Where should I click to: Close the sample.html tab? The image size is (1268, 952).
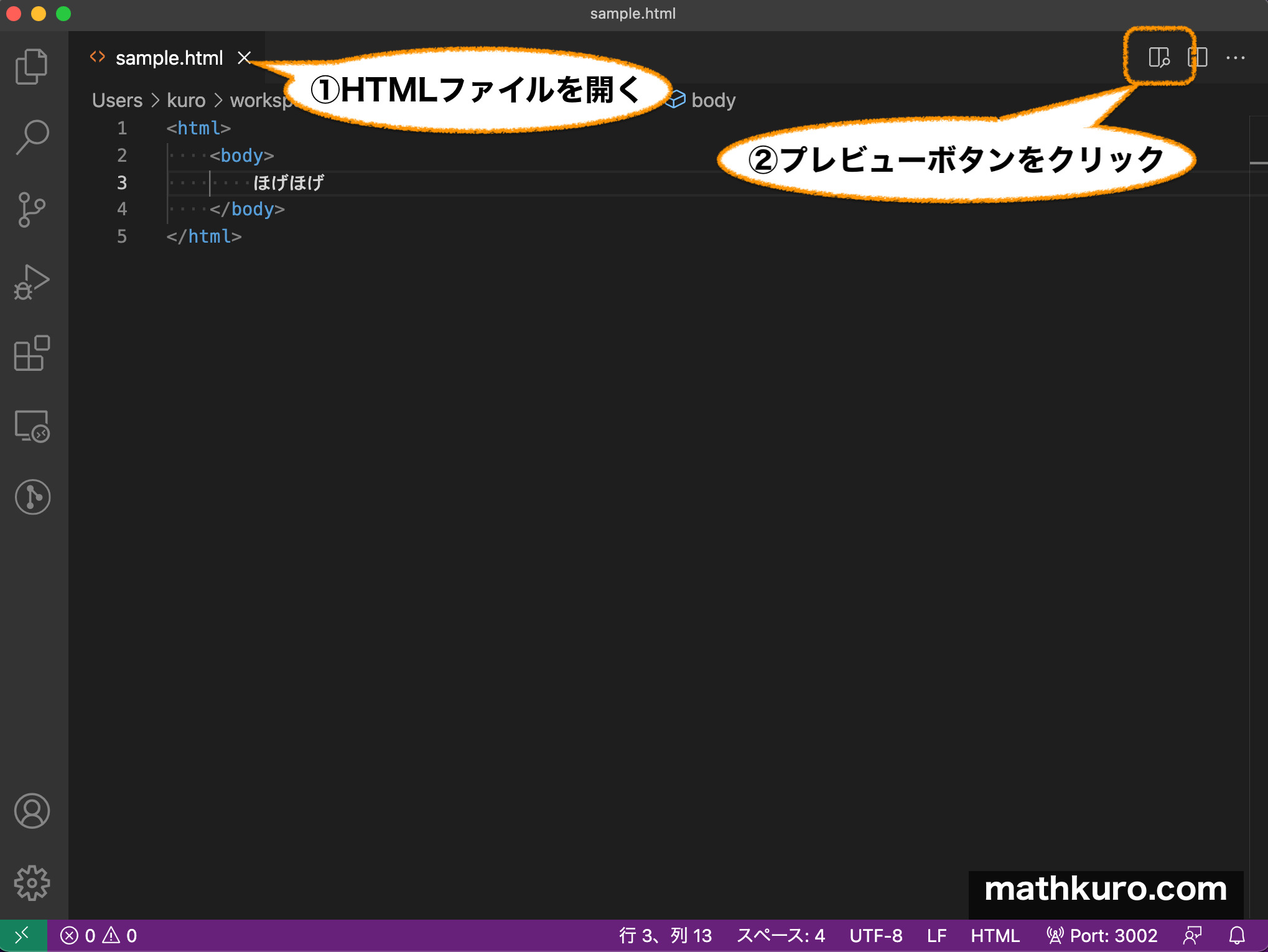[x=245, y=58]
